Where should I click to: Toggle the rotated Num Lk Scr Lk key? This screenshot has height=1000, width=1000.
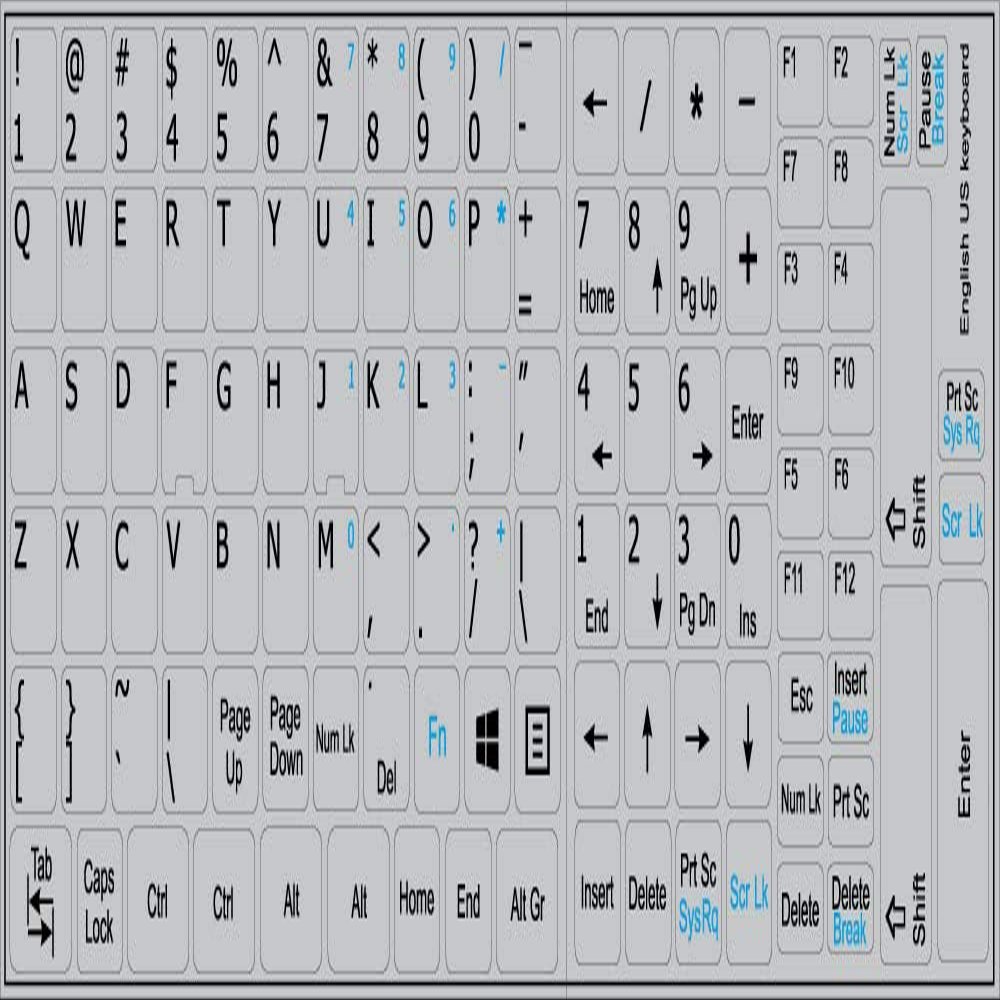pyautogui.click(x=895, y=101)
